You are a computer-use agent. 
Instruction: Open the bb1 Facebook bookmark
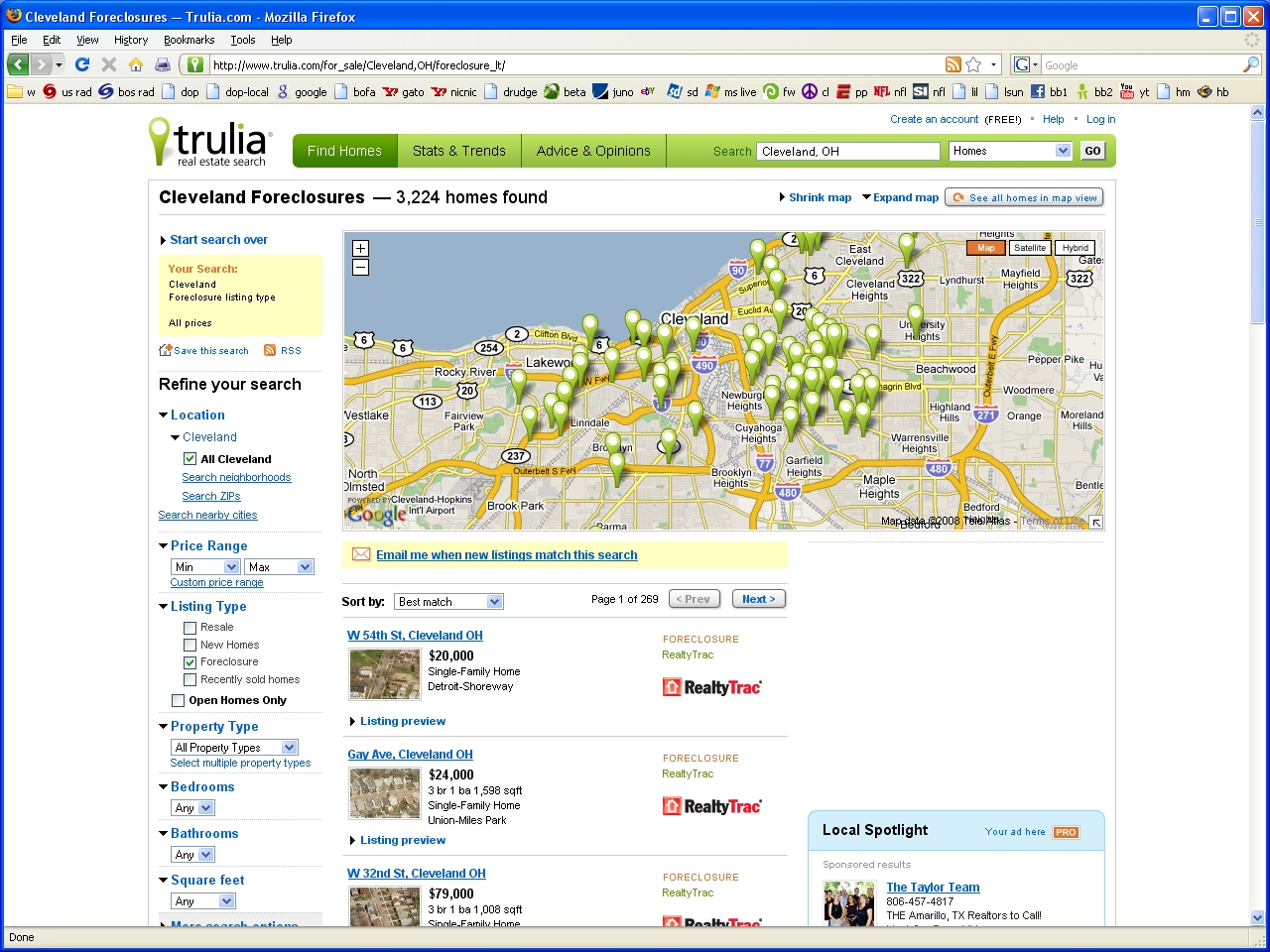tap(1049, 92)
